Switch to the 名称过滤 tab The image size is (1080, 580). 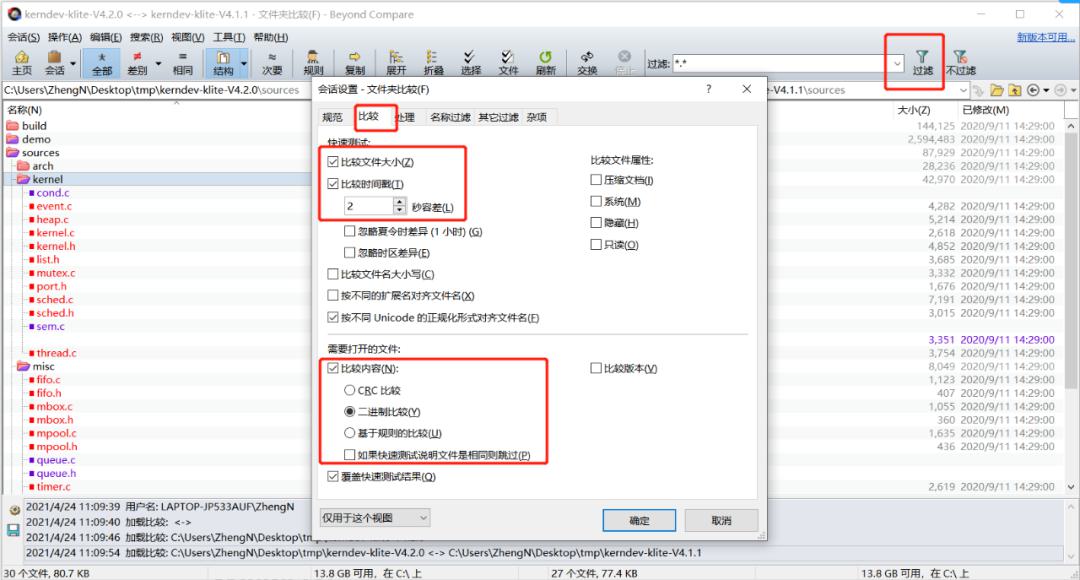click(x=450, y=117)
